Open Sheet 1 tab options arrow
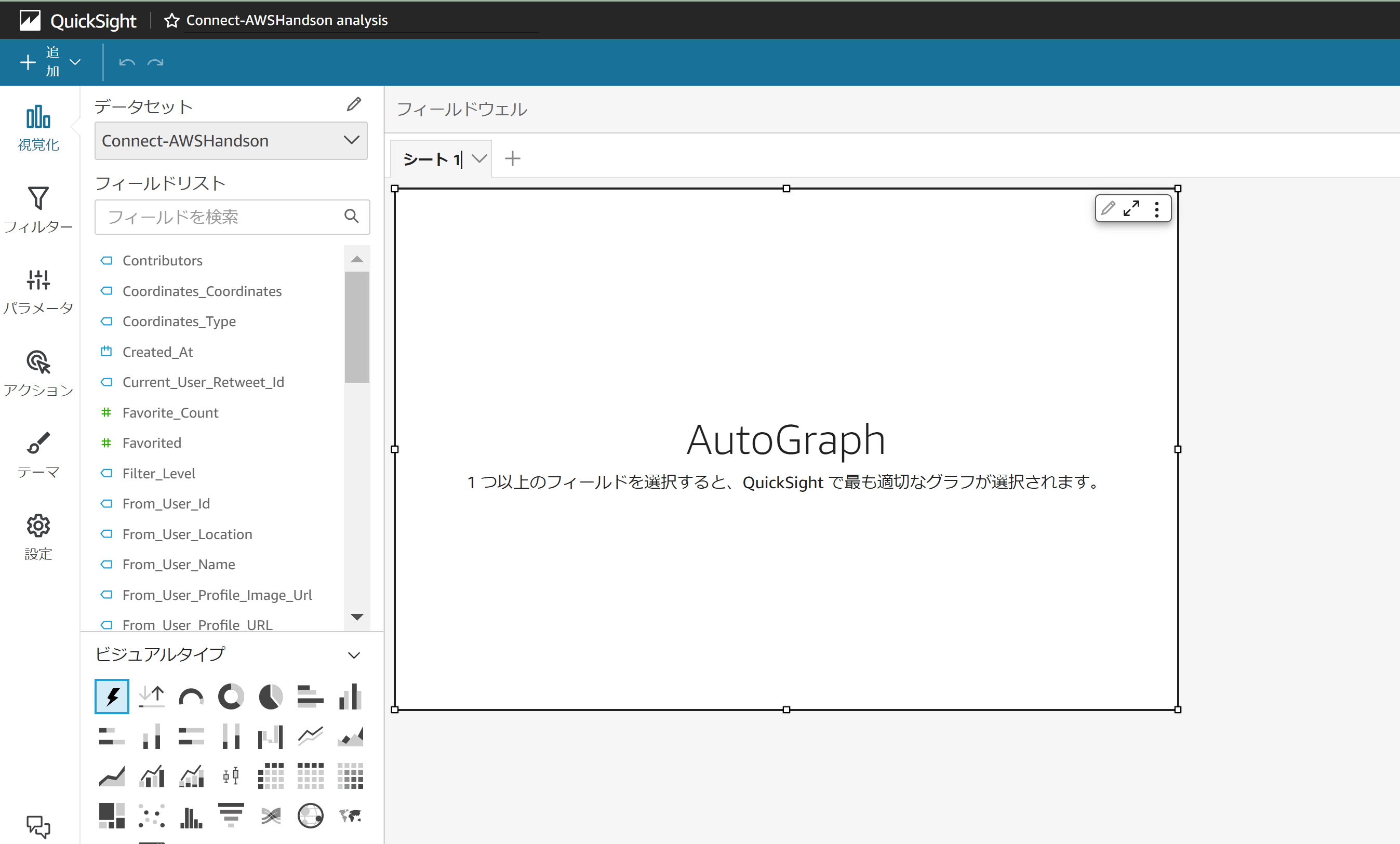Image resolution: width=1400 pixels, height=844 pixels. 479,158
